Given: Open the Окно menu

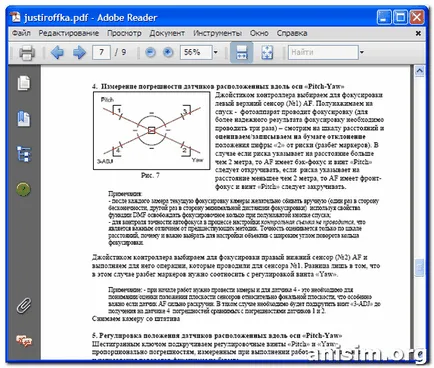Looking at the screenshot, I should click(259, 33).
